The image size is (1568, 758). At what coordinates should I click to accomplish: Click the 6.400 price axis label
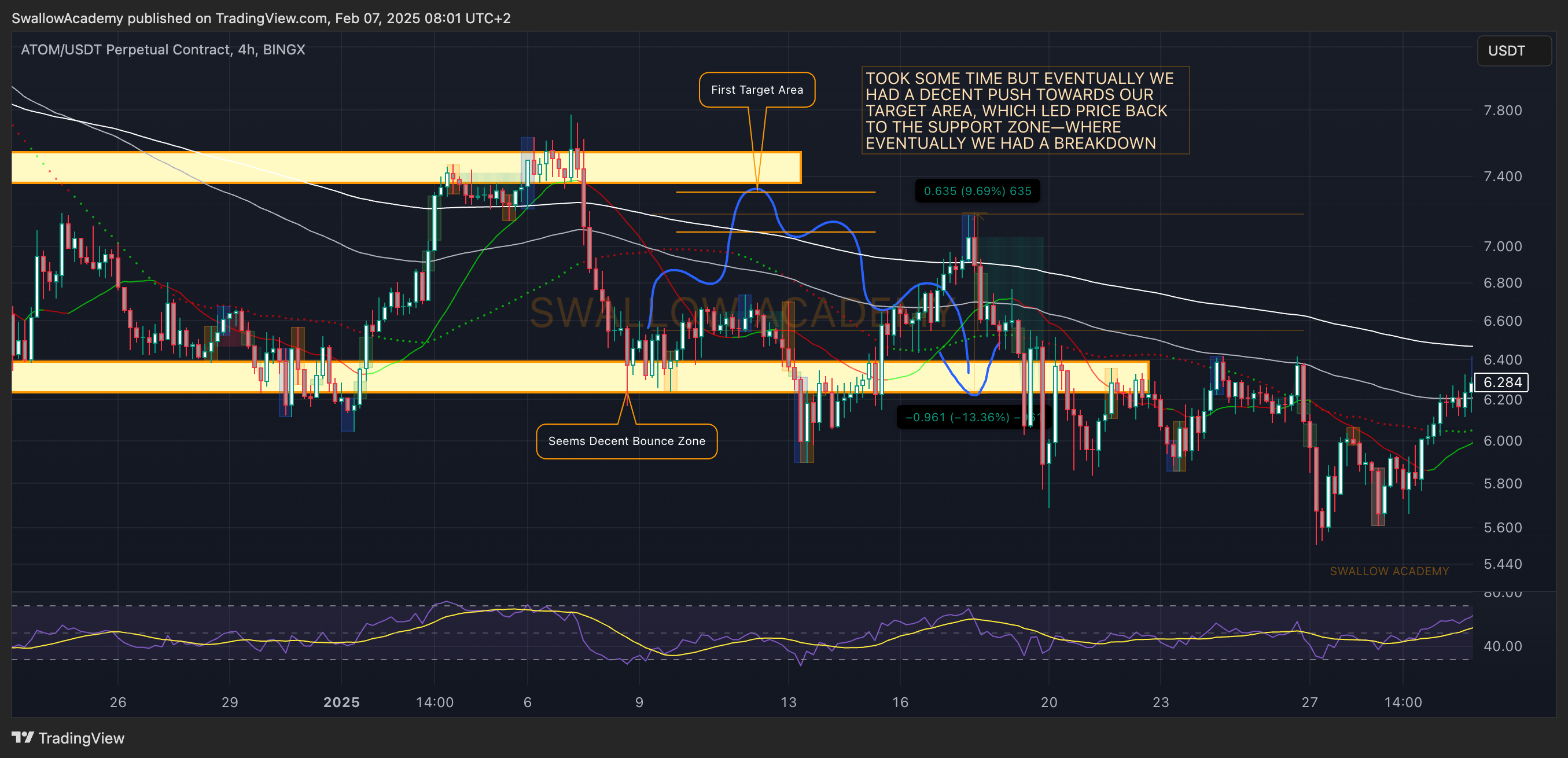click(1502, 359)
